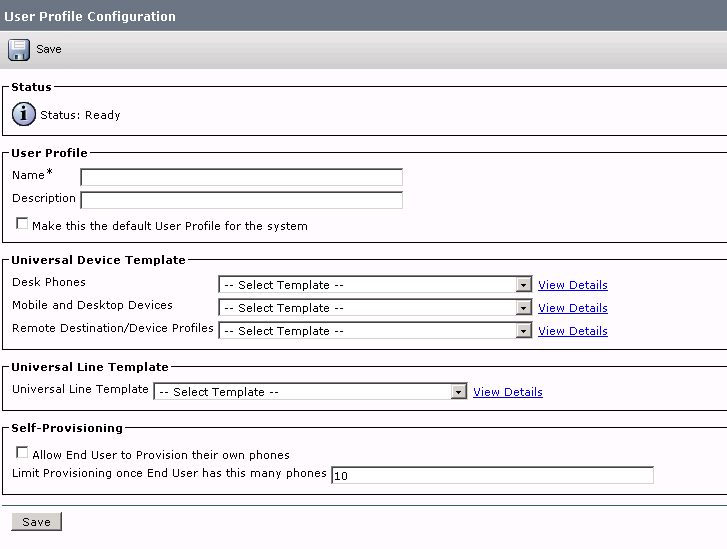The width and height of the screenshot is (727, 549).
Task: Click the Universal Device Template section heading
Action: point(98,260)
